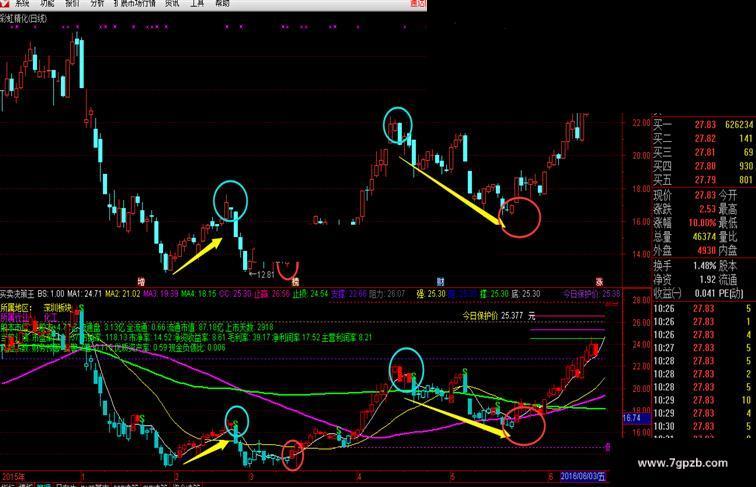This screenshot has width=756, height=487.
Task: Click the 买一 bid row at 27.83
Action: click(x=704, y=124)
